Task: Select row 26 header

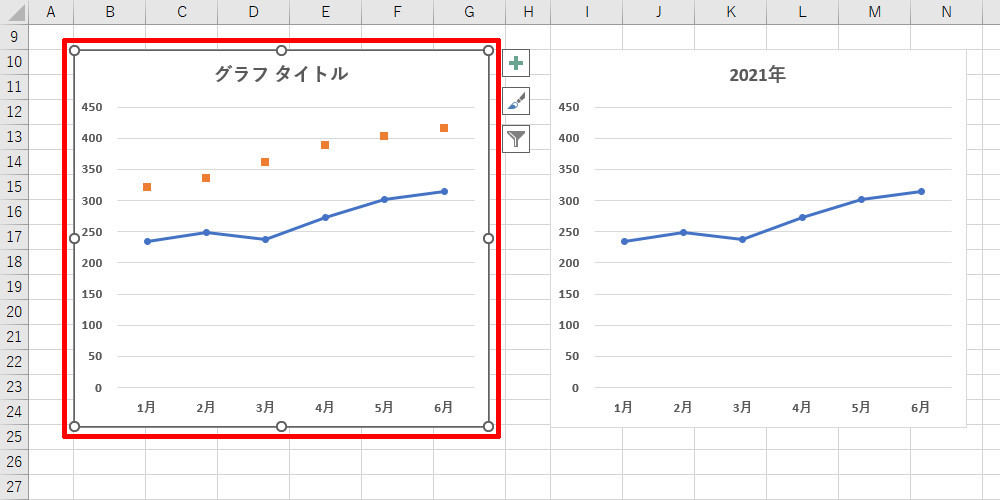Action: 14,461
